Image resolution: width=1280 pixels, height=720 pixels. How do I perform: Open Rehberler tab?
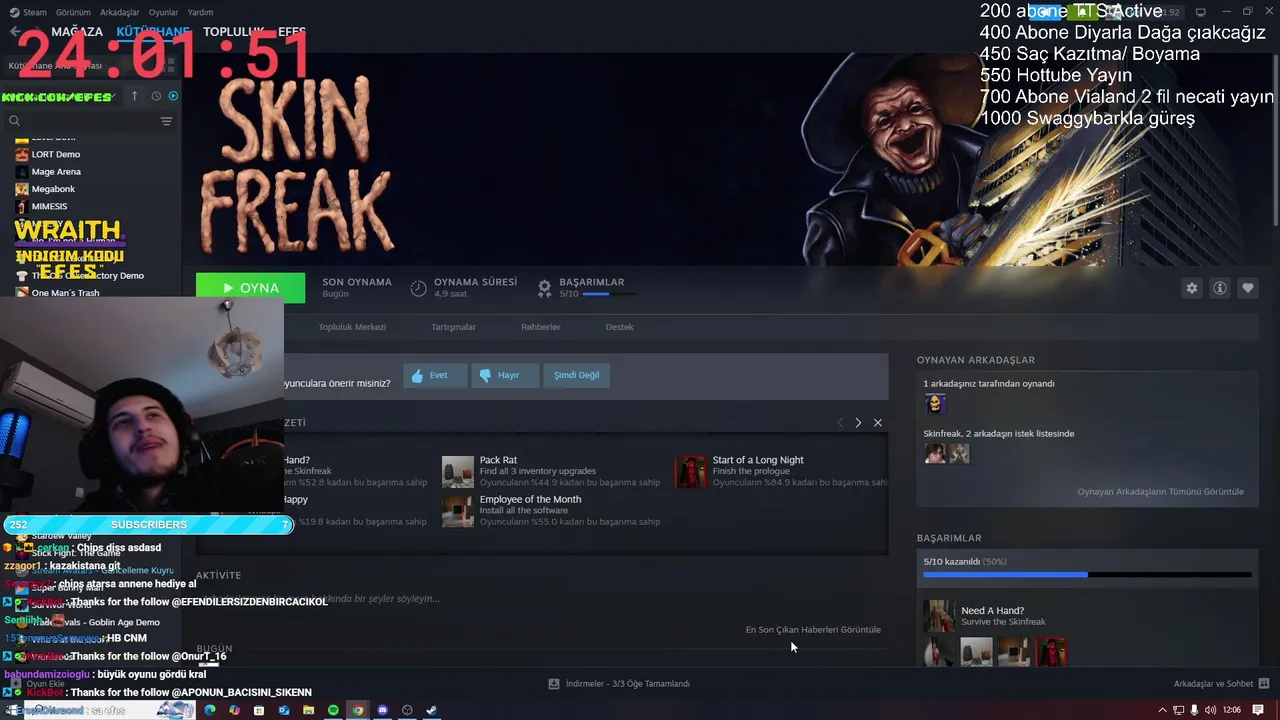coord(541,327)
